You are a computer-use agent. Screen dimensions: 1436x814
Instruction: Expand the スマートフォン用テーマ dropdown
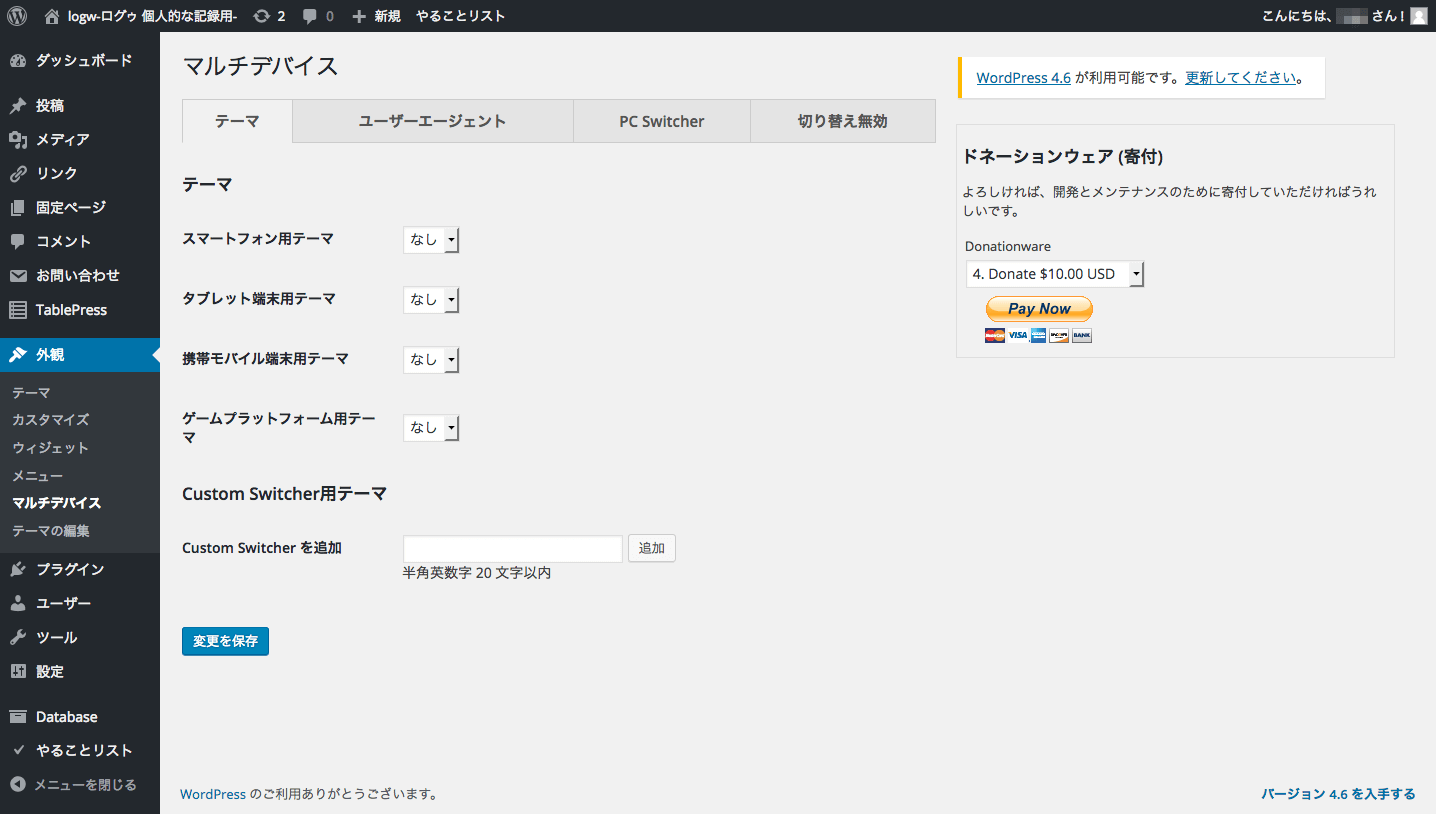tap(431, 240)
